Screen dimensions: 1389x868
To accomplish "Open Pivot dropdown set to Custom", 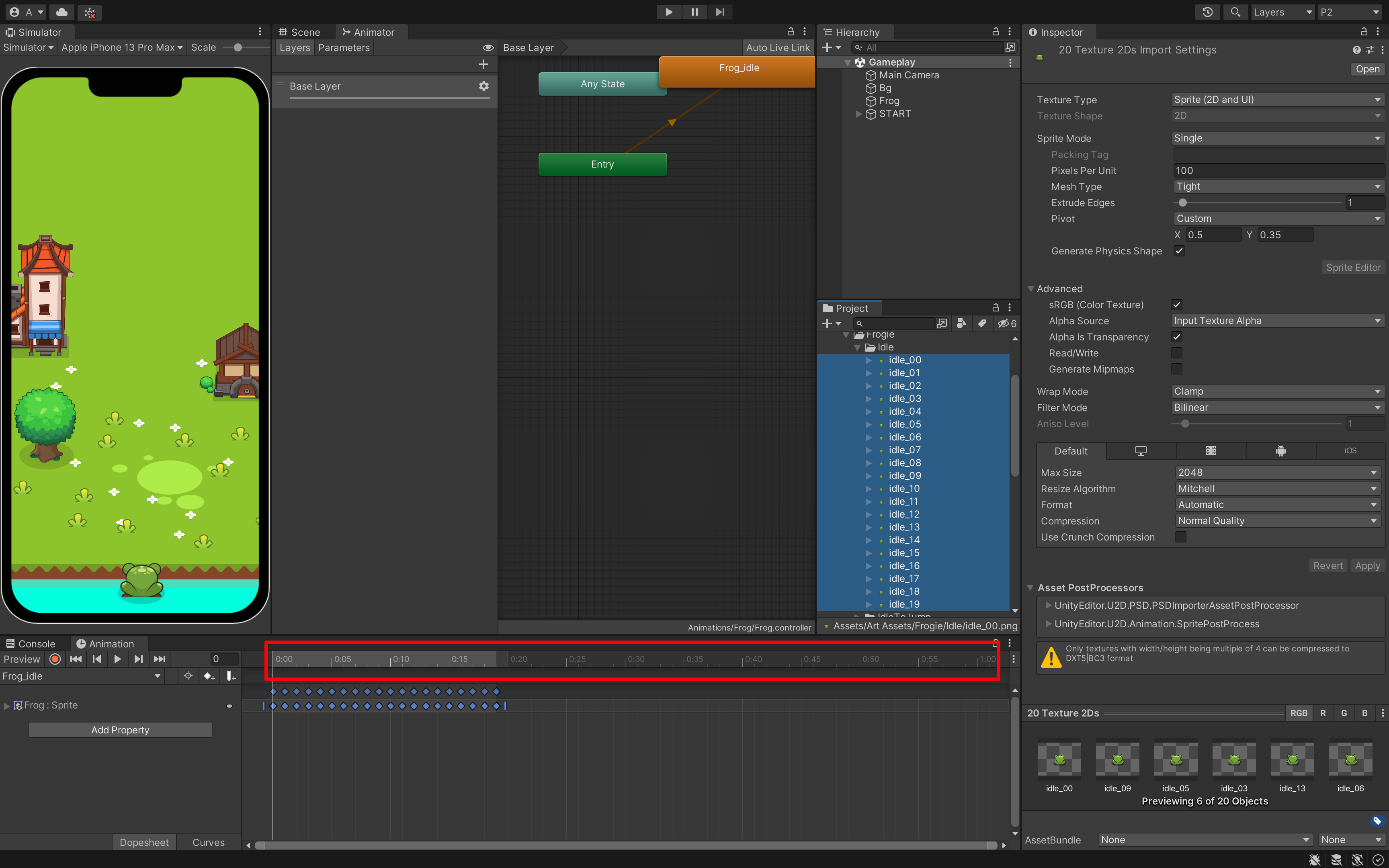I will point(1279,219).
